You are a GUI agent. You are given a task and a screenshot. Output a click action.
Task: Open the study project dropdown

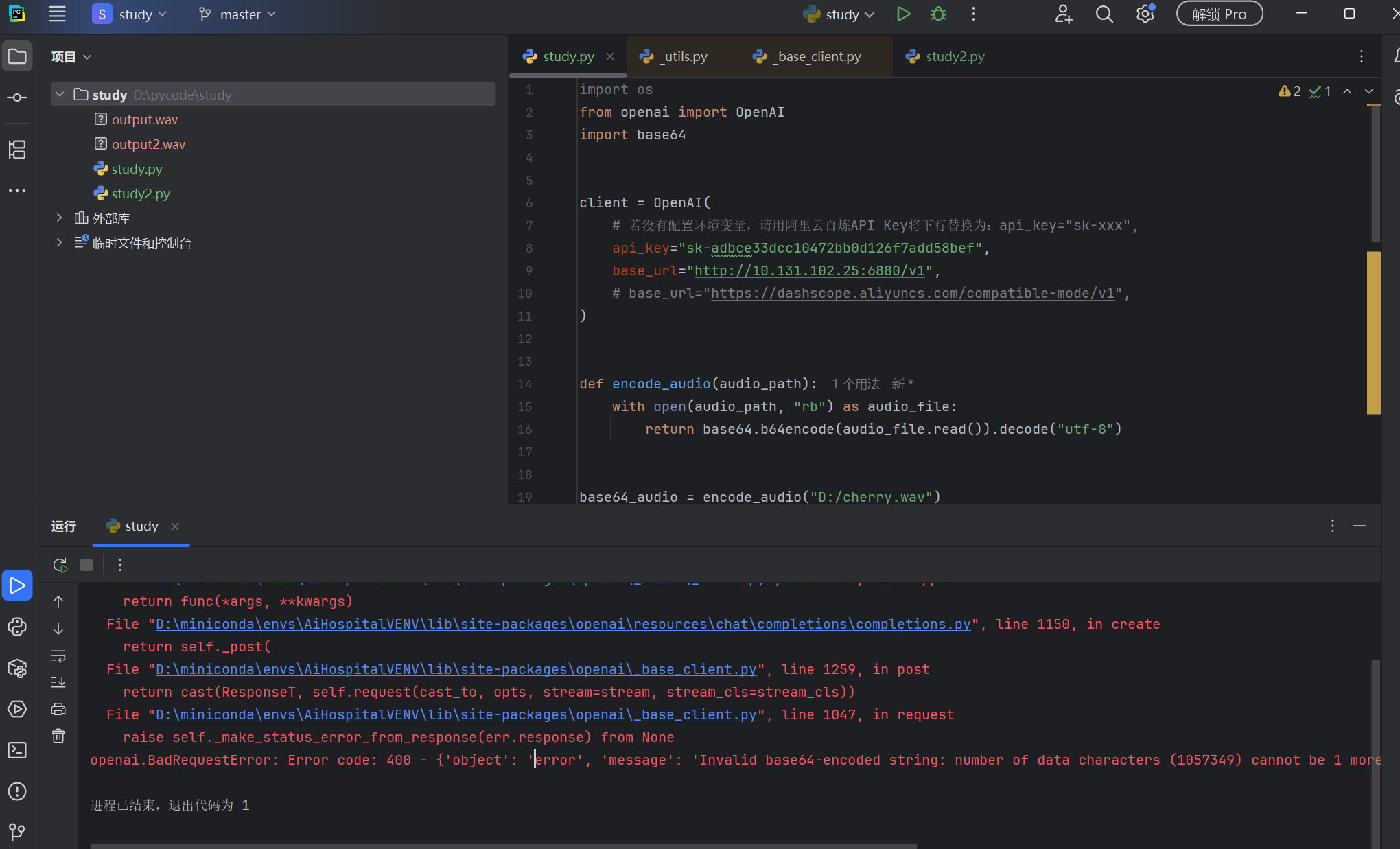pos(130,14)
